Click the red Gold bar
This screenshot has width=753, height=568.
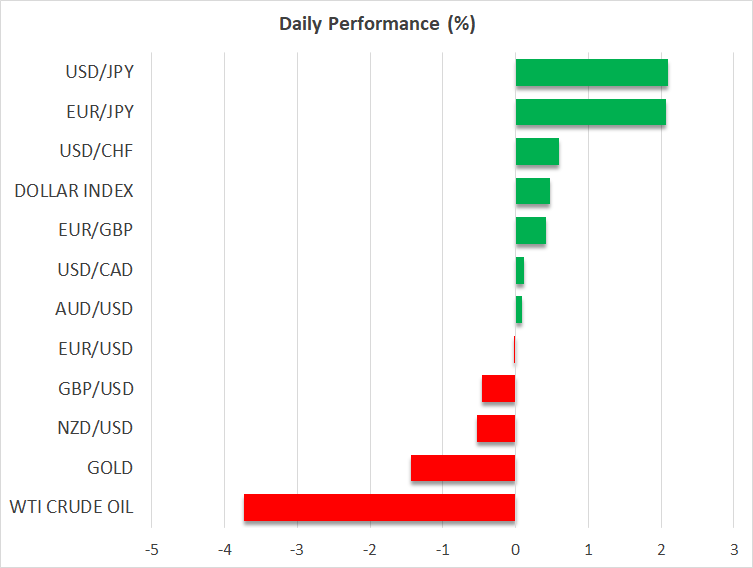pyautogui.click(x=463, y=468)
